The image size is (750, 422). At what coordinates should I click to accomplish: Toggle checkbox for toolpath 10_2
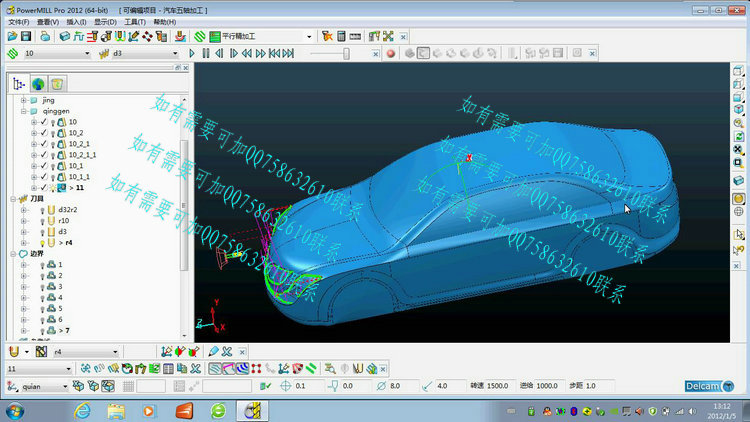[x=44, y=133]
